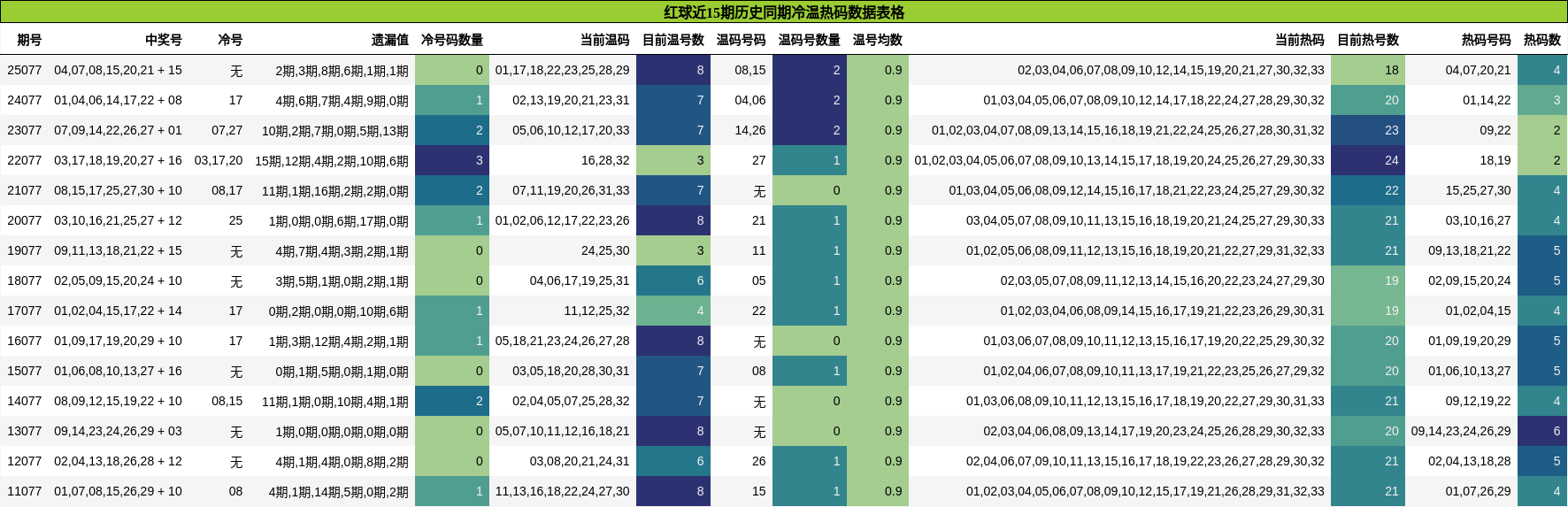The width and height of the screenshot is (1568, 507).
Task: Click period number 11077
Action: [x=25, y=491]
